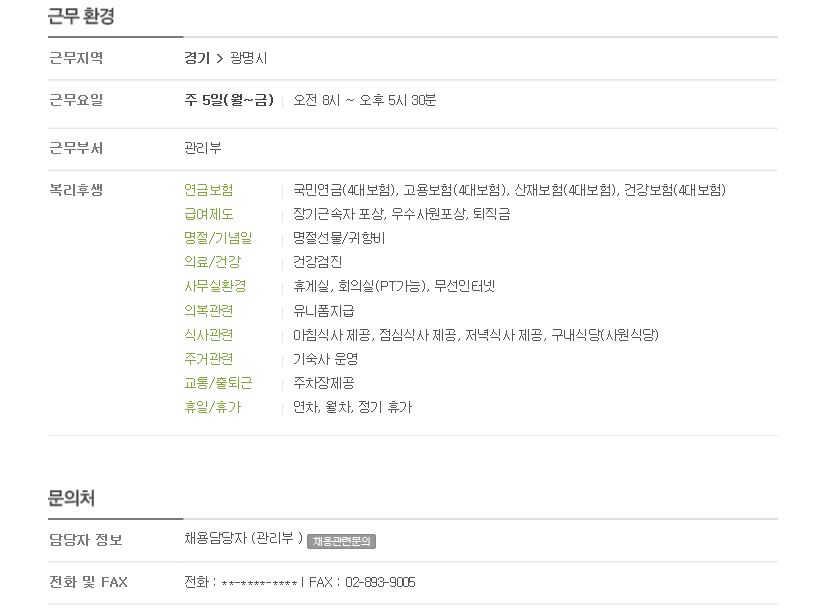Viewport: 825px width, 616px height.
Task: Select the 급여제도 benefit category label
Action: [208, 214]
